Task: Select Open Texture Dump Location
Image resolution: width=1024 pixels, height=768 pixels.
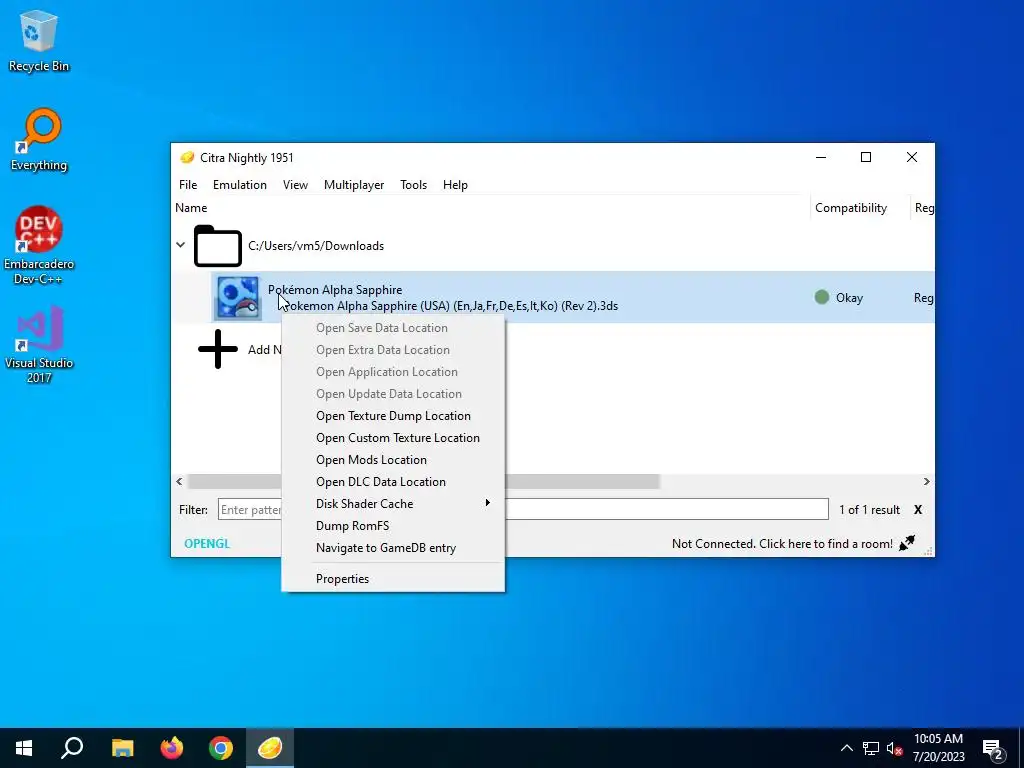Action: (x=392, y=416)
